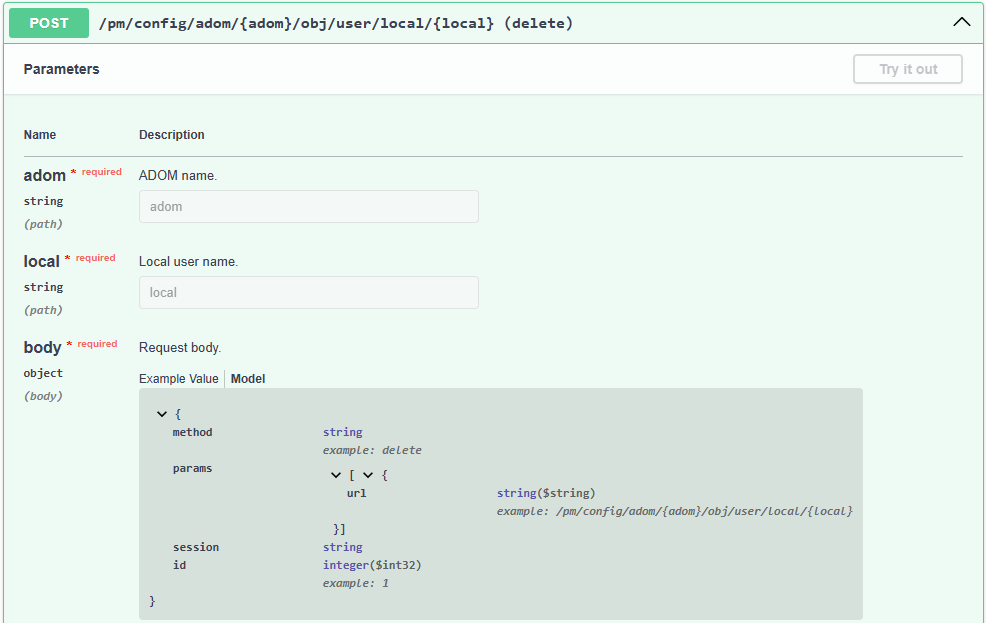Switch to the Example Value tab

click(x=178, y=379)
